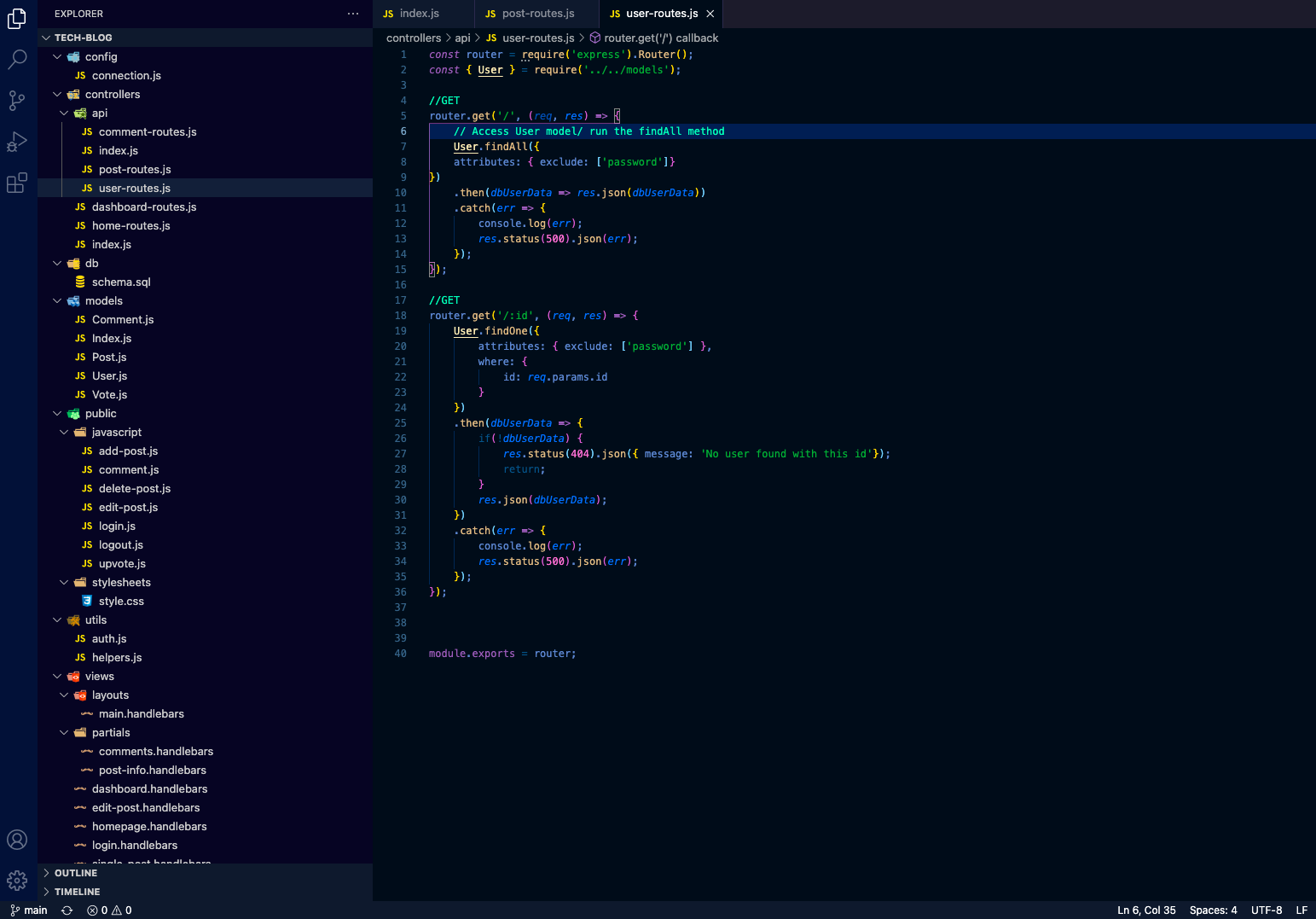Screen dimensions: 1316x919
Task: Collapse the models folder
Action: (x=205, y=300)
